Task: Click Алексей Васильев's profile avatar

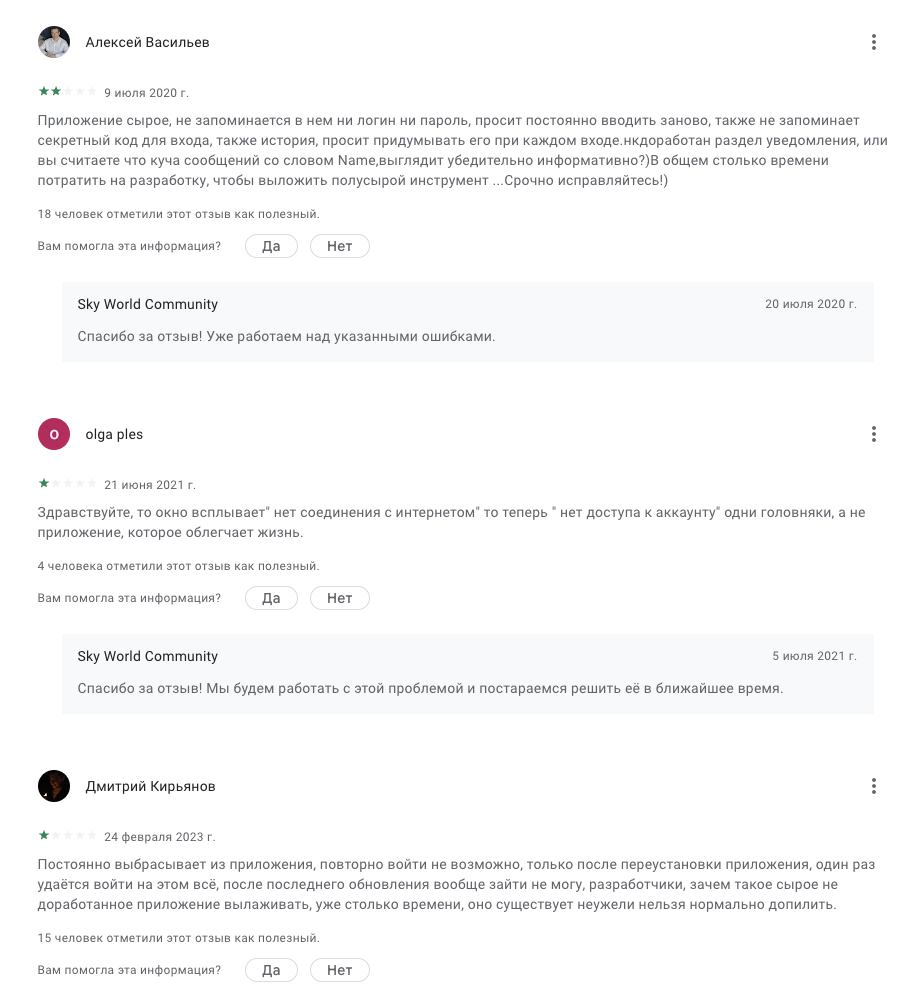Action: pos(54,42)
